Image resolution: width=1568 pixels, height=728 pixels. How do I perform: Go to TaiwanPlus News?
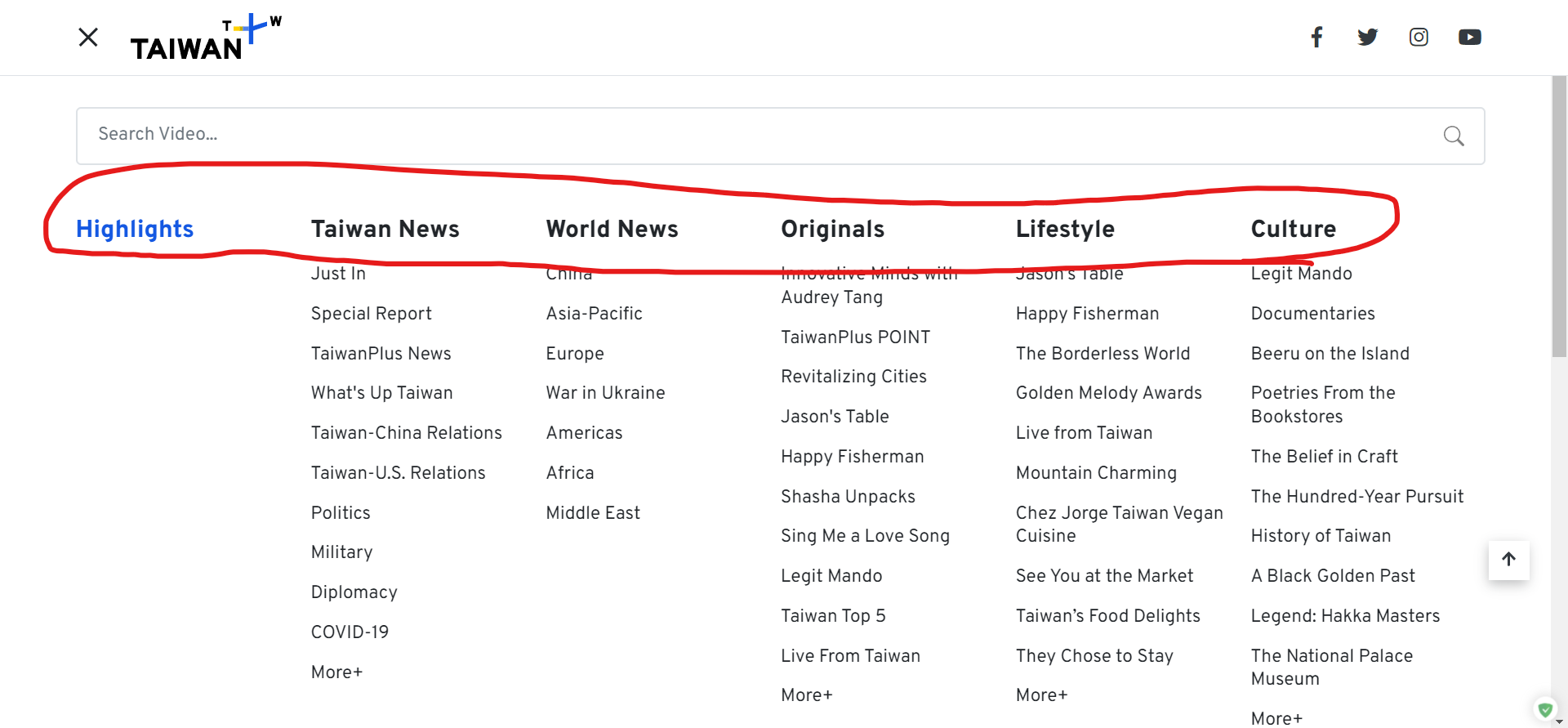[x=381, y=353]
